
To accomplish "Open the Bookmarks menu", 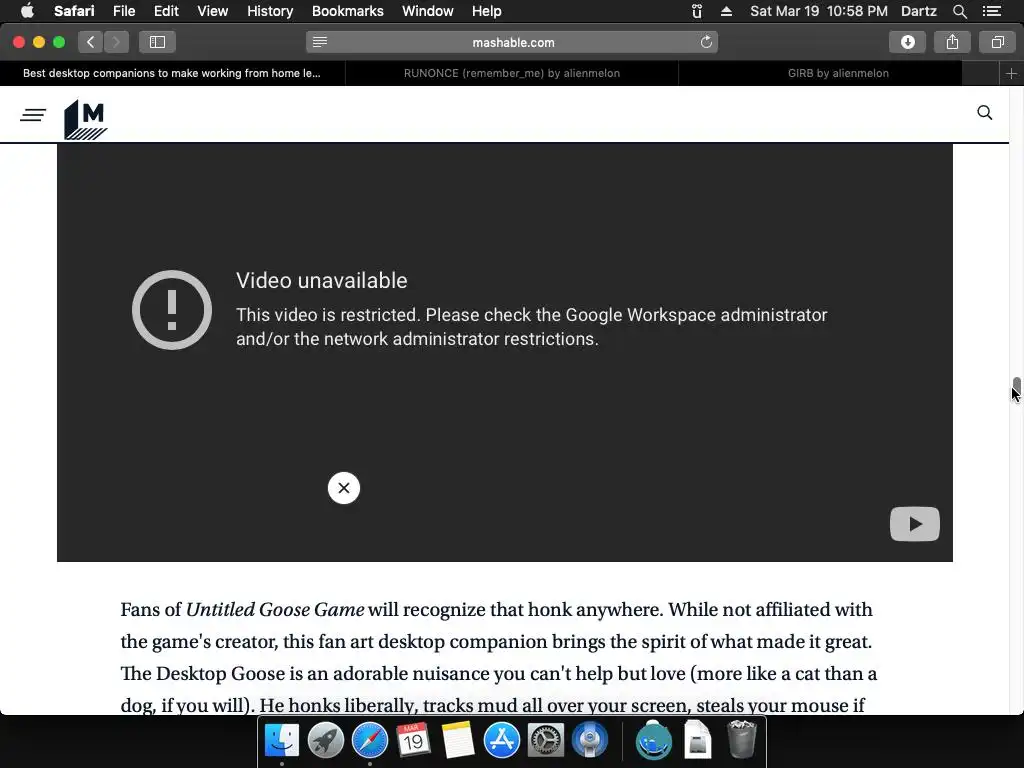I will (347, 11).
